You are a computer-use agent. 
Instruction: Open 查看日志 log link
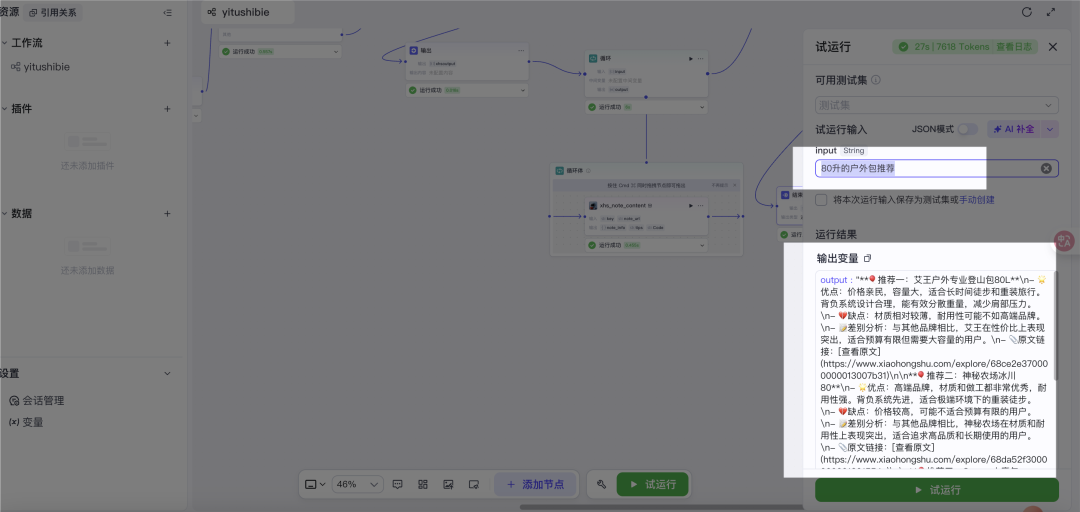[x=1013, y=47]
